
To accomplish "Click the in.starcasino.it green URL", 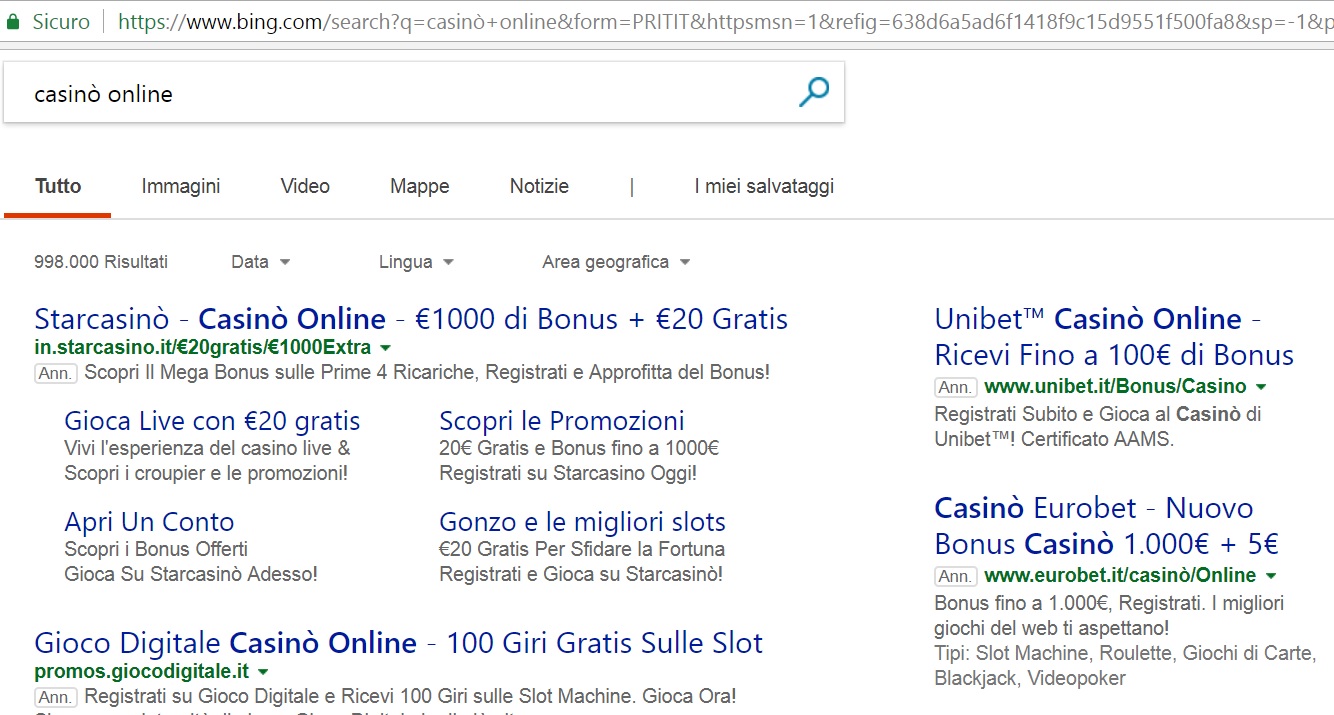I will coord(202,348).
